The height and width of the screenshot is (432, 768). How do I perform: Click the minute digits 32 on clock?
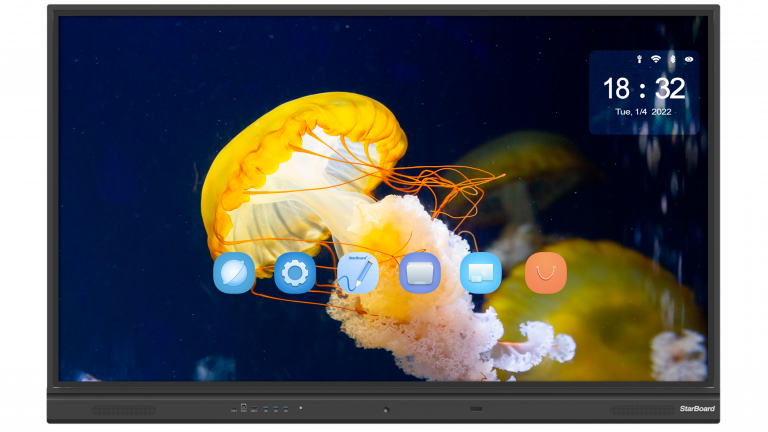tap(670, 89)
